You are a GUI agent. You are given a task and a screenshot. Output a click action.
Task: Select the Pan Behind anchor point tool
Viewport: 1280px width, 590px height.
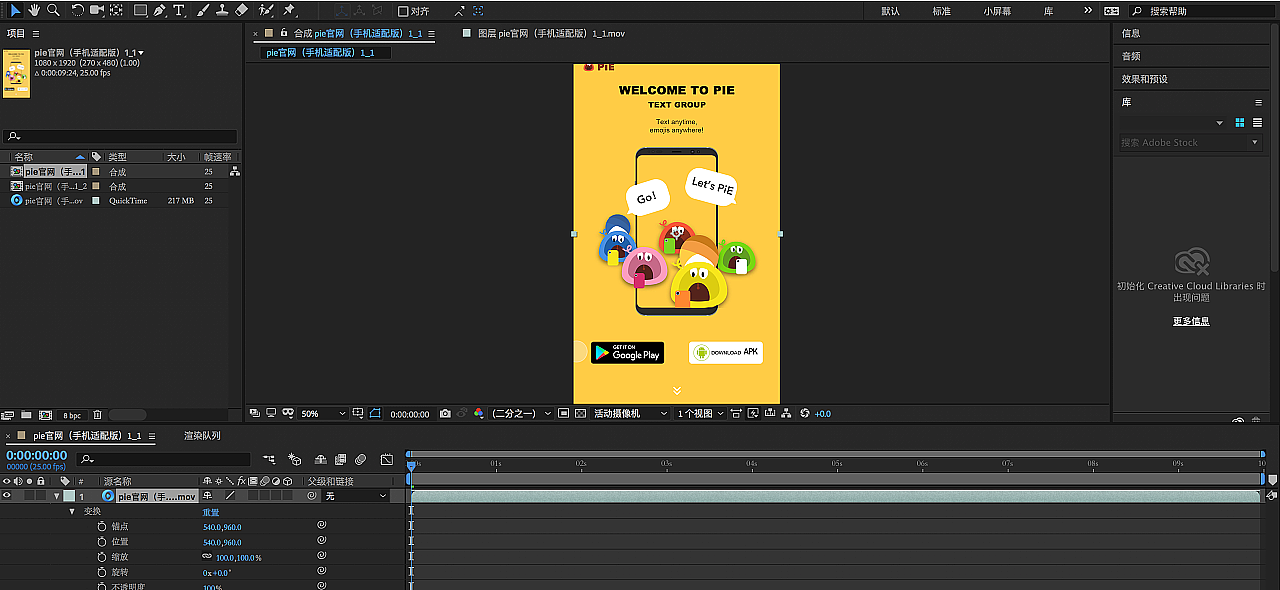(x=117, y=10)
